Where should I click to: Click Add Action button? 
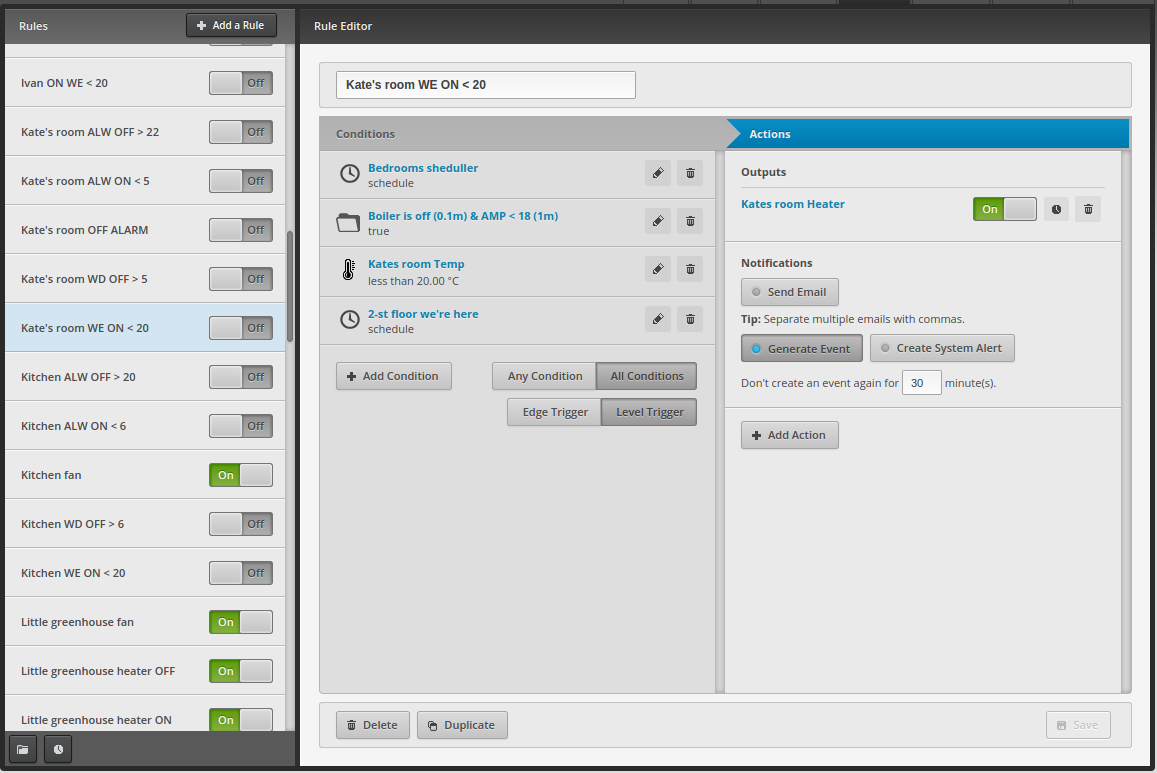click(790, 435)
